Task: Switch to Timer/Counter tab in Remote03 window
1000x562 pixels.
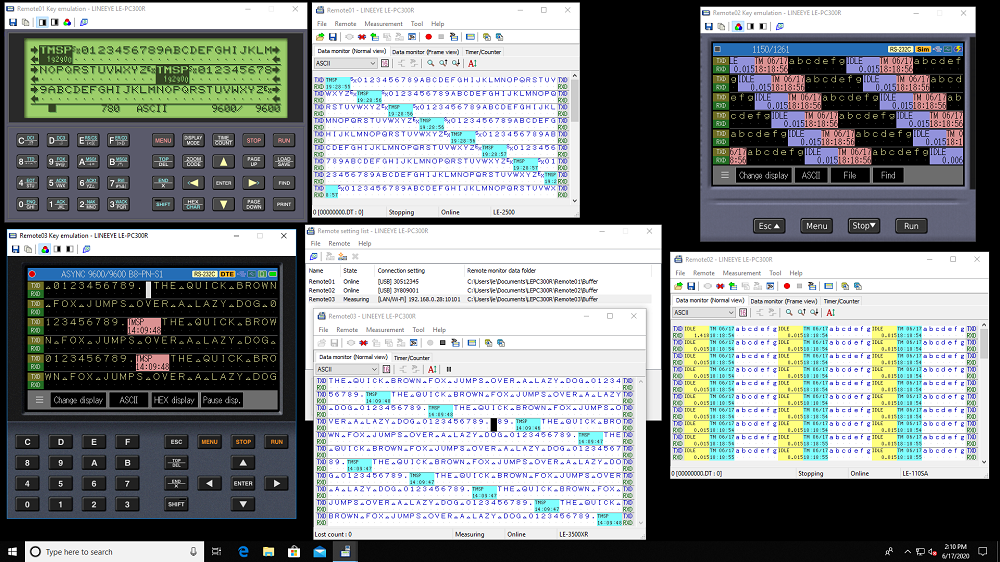Action: (x=411, y=358)
